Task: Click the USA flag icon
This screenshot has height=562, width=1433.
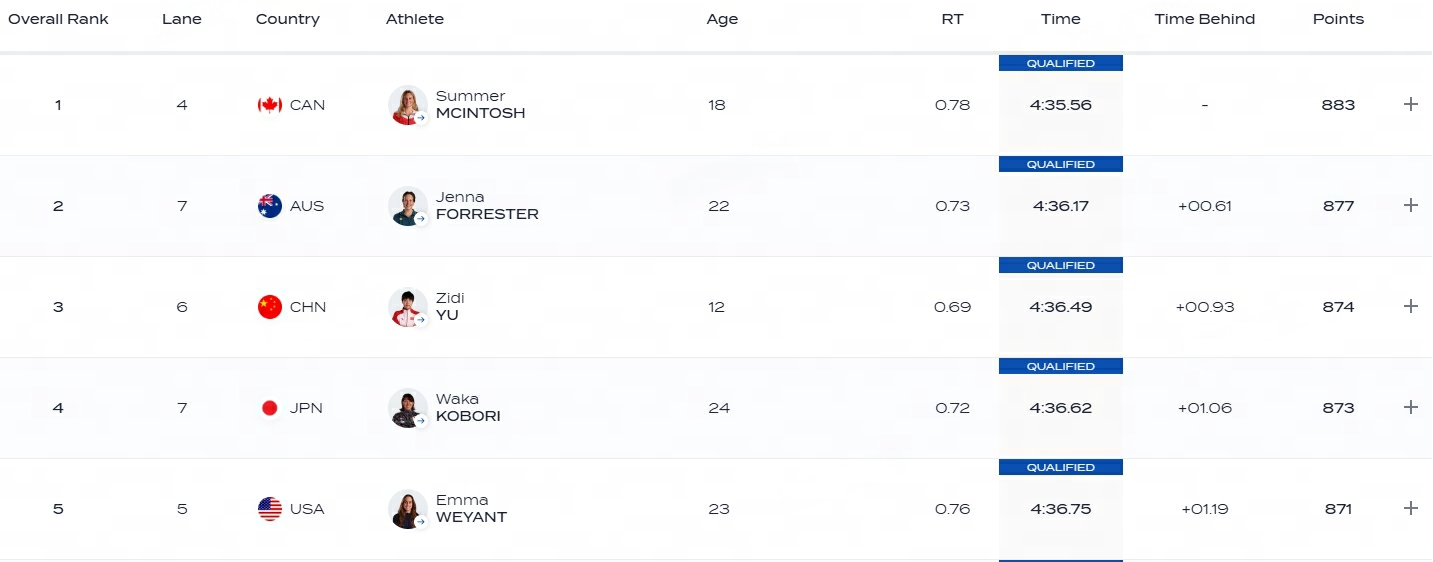Action: pos(270,509)
